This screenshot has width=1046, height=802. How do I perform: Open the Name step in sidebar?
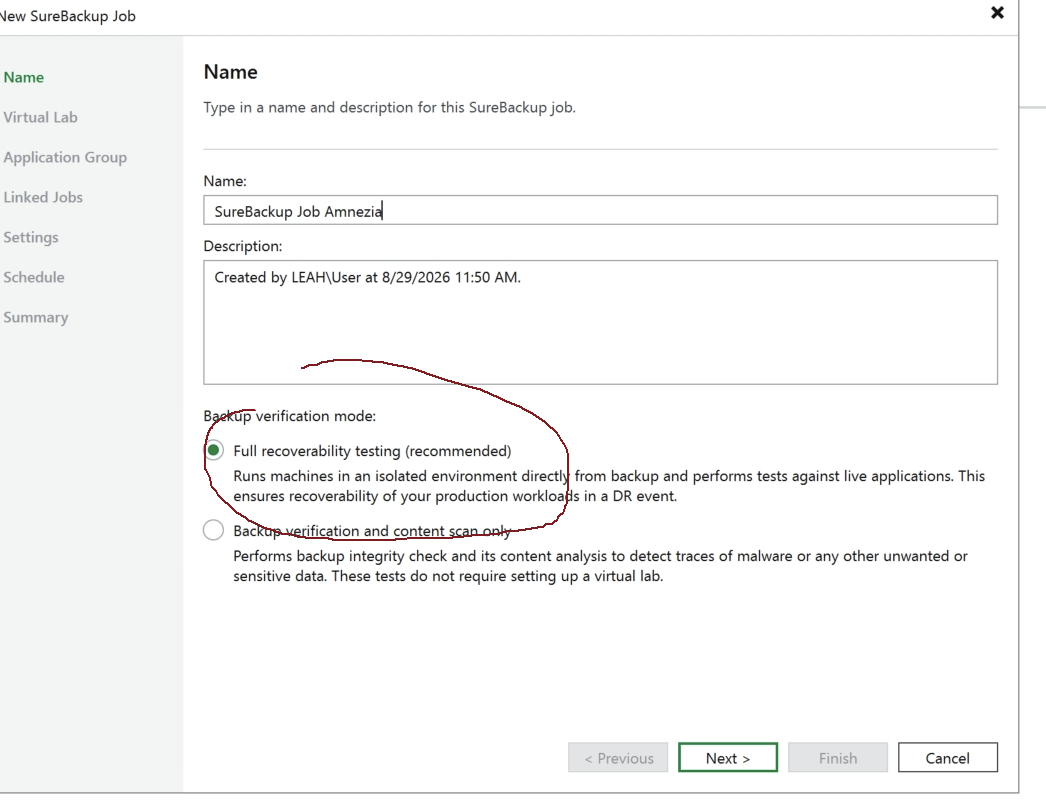23,77
